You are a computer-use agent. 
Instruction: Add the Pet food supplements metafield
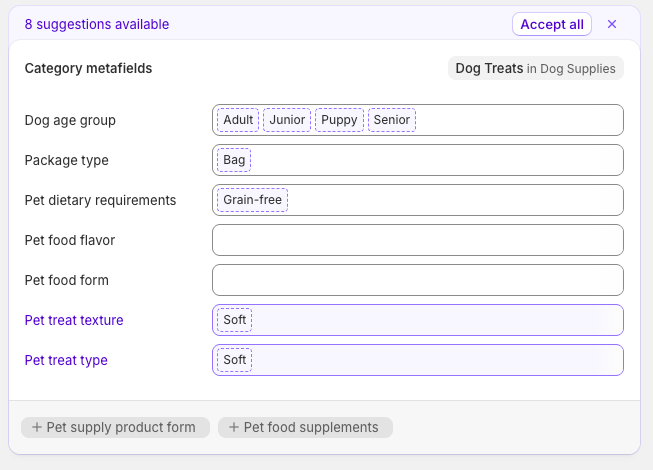pyautogui.click(x=305, y=427)
